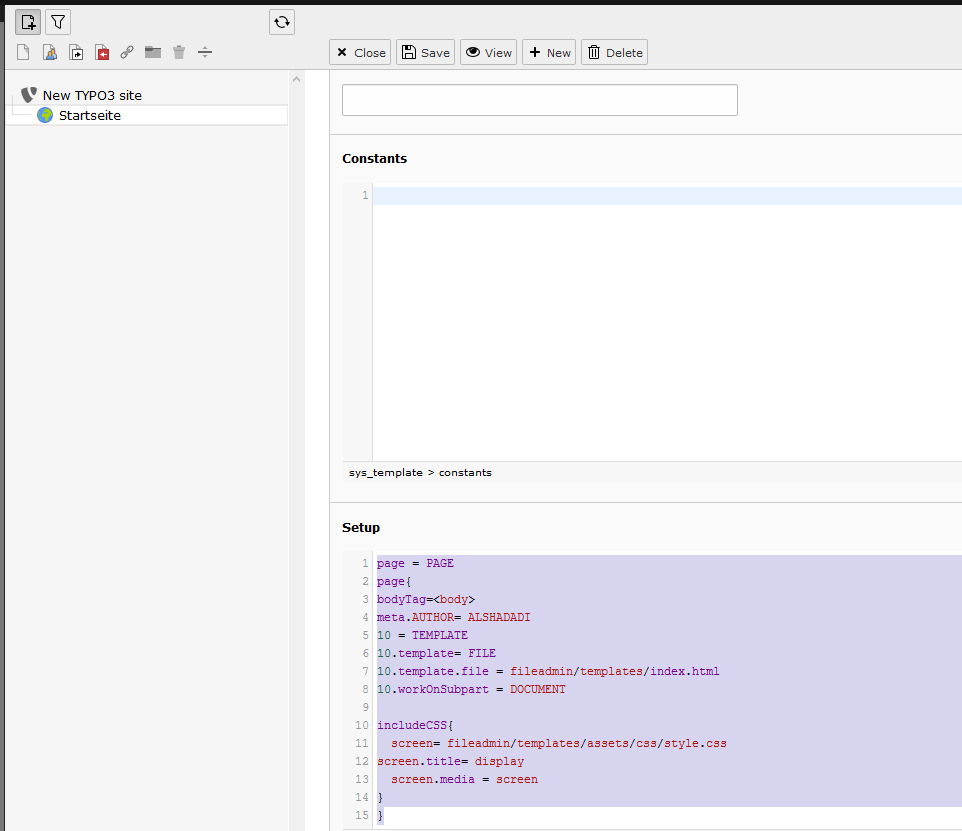Delete the current template record
Image resolution: width=962 pixels, height=831 pixels.
[614, 52]
